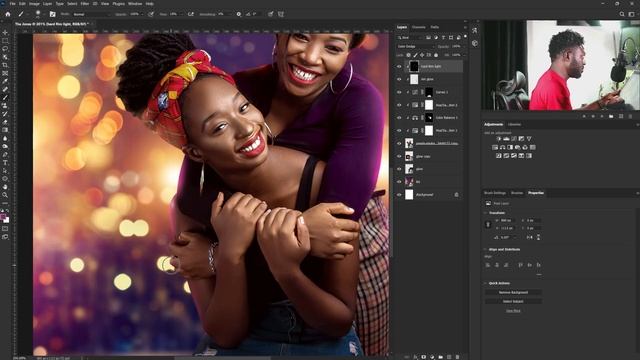Select the Lasso tool

[5, 49]
